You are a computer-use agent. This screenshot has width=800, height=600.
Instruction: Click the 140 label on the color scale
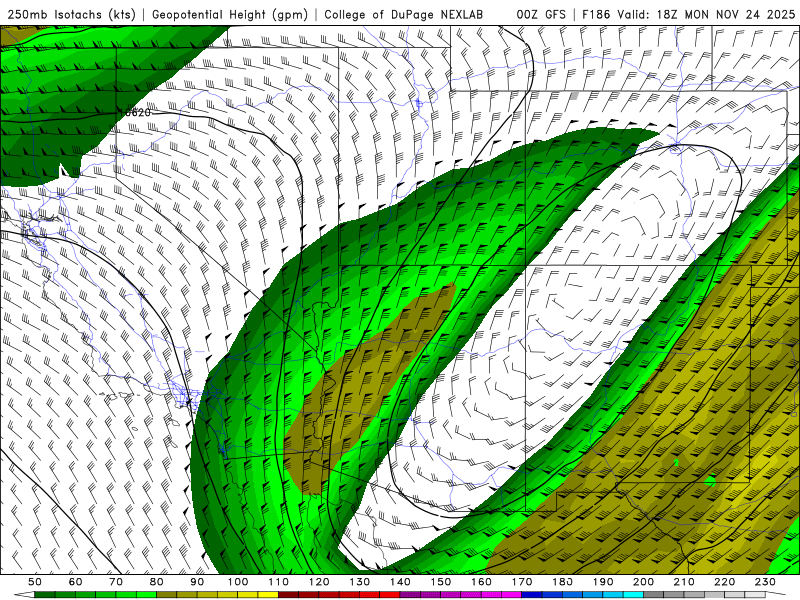(400, 582)
